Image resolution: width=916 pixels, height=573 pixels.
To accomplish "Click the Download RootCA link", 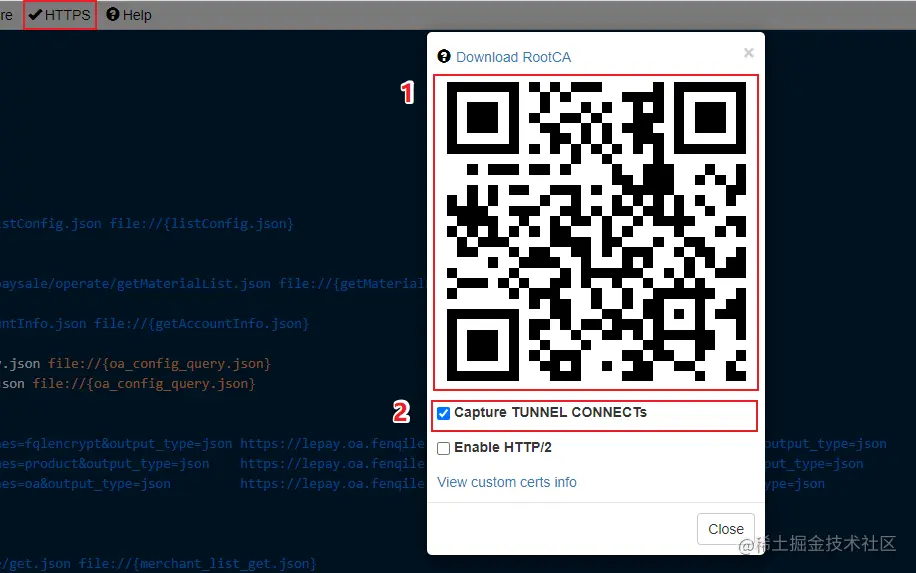I will tap(513, 57).
